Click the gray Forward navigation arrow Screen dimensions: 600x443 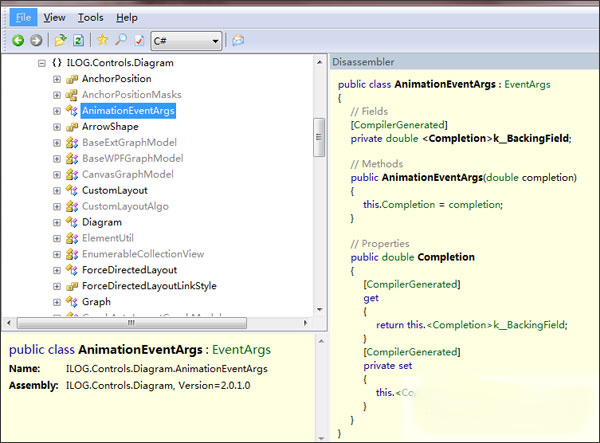click(x=36, y=40)
